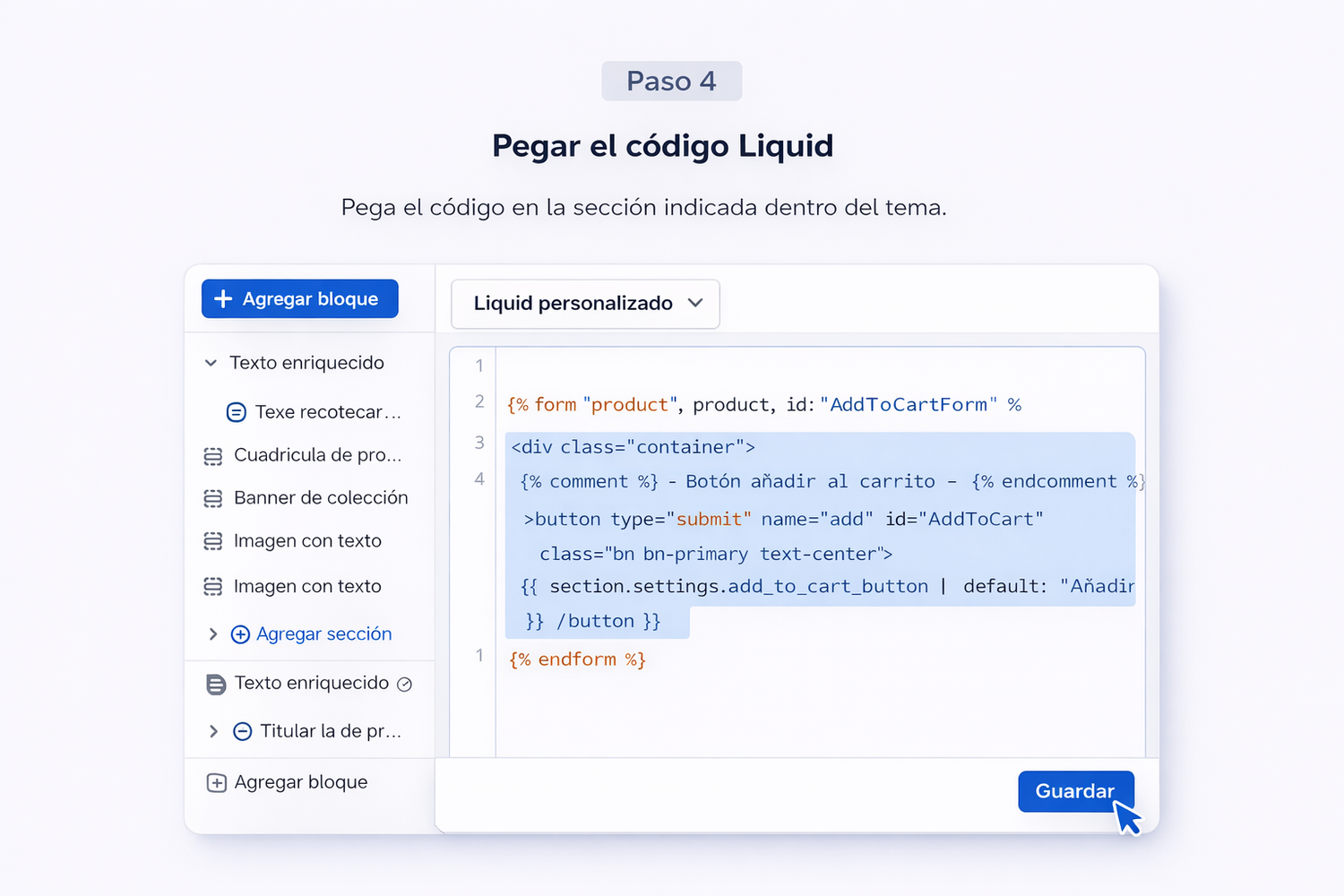1344x896 pixels.
Task: Click the second Imagen con texto icon
Action: pos(213,587)
